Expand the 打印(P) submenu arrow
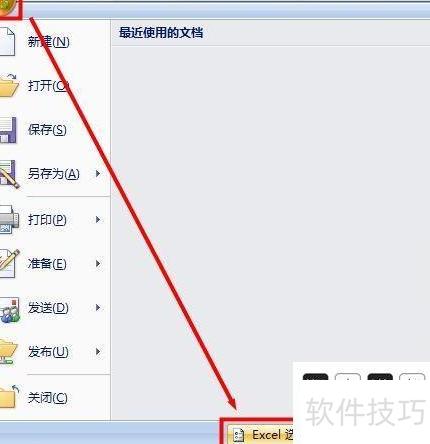Viewport: 430px width, 444px height. click(x=98, y=219)
